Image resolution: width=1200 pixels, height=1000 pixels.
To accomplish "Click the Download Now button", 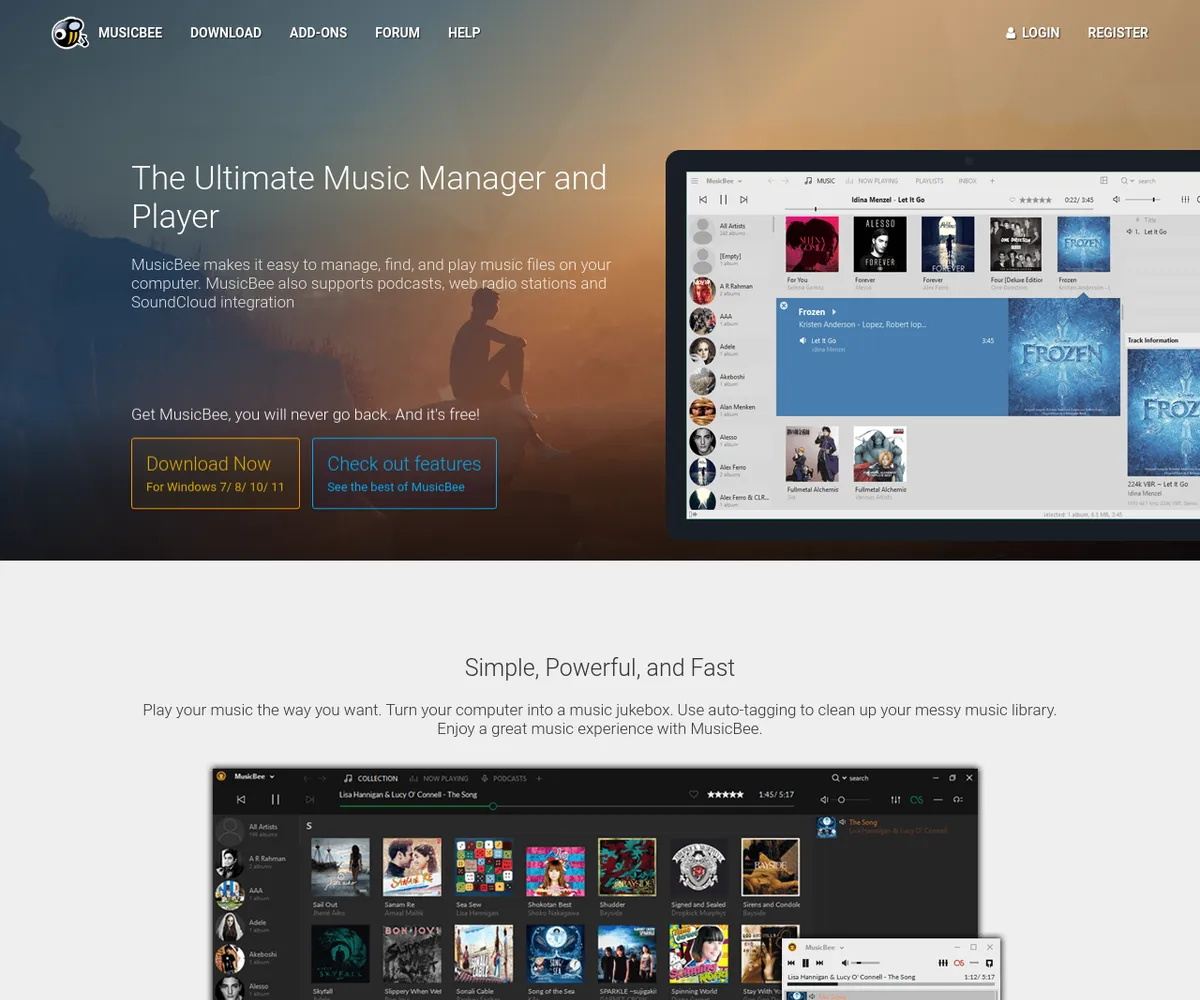I will coord(215,473).
